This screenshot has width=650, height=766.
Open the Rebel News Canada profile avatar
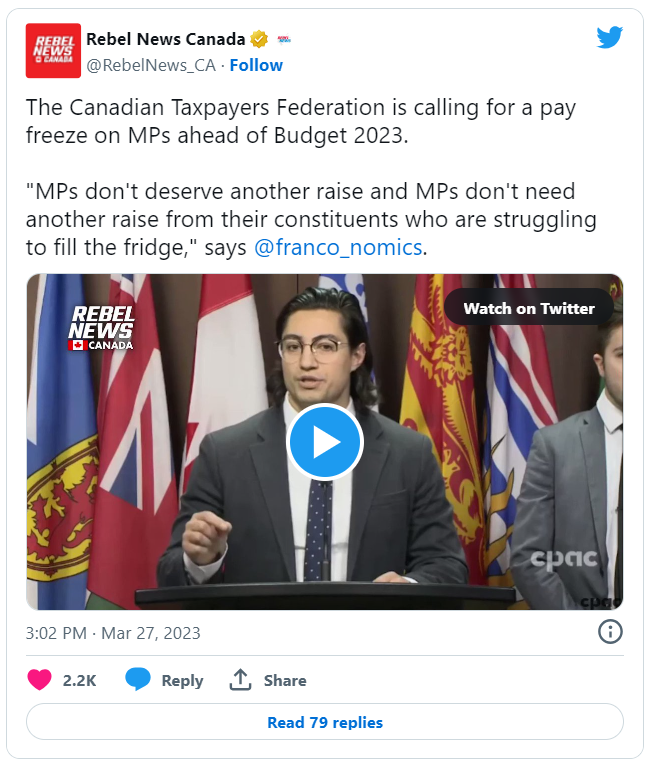pyautogui.click(x=53, y=51)
